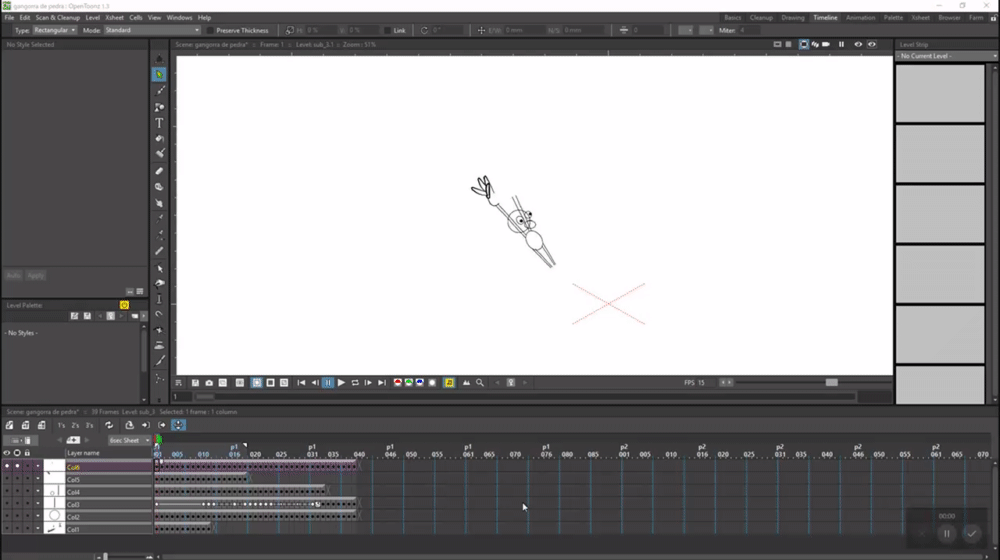Screen dimensions: 1000x560
Task: Toggle preview visibility for Col5 layer
Action: pyautogui.click(x=7, y=480)
